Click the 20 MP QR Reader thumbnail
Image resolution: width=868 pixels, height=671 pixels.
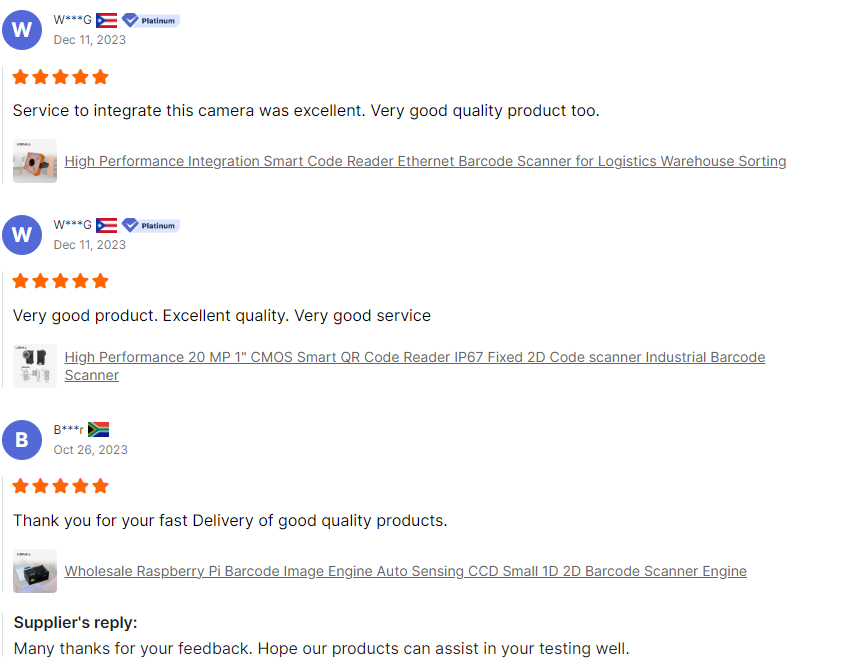(35, 366)
